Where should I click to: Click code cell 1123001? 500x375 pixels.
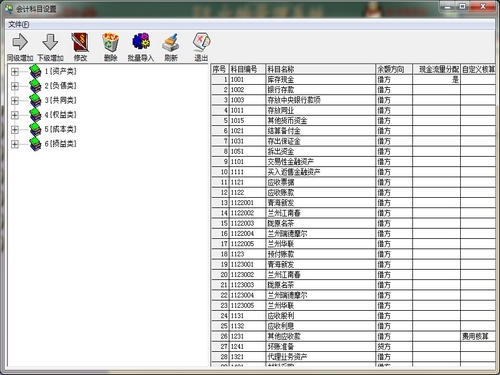(247, 265)
